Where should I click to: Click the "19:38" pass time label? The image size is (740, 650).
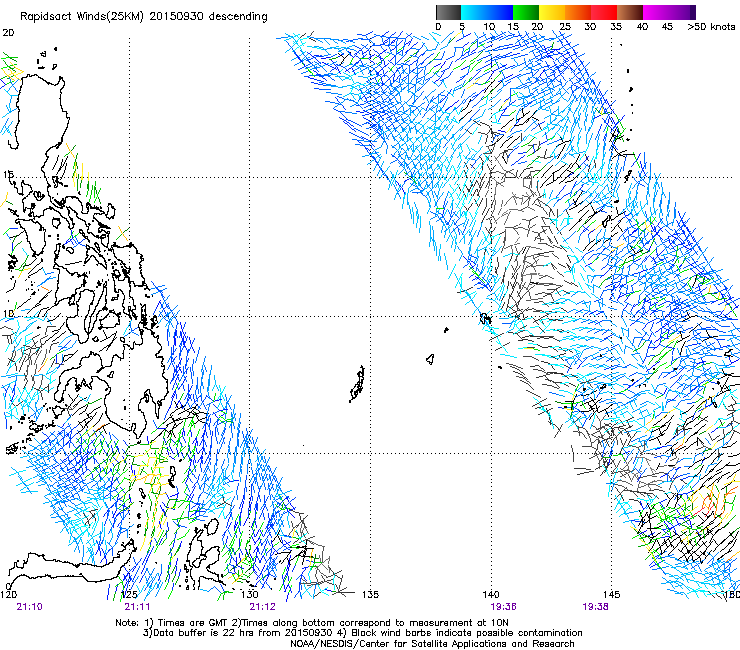596,607
